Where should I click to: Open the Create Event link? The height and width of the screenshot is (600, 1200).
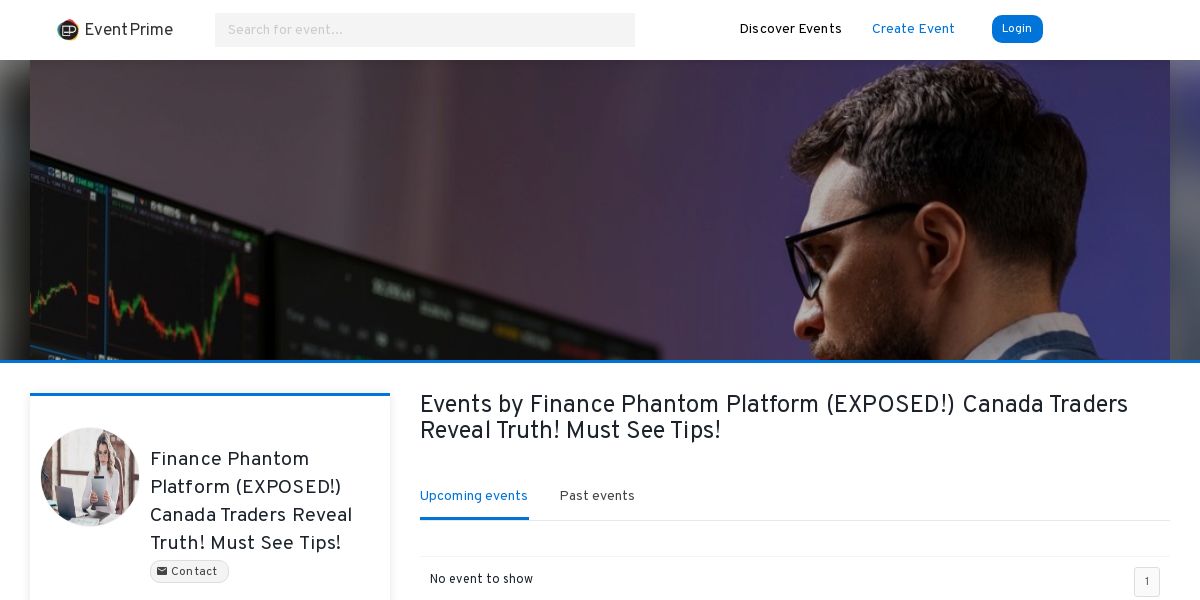pyautogui.click(x=913, y=29)
